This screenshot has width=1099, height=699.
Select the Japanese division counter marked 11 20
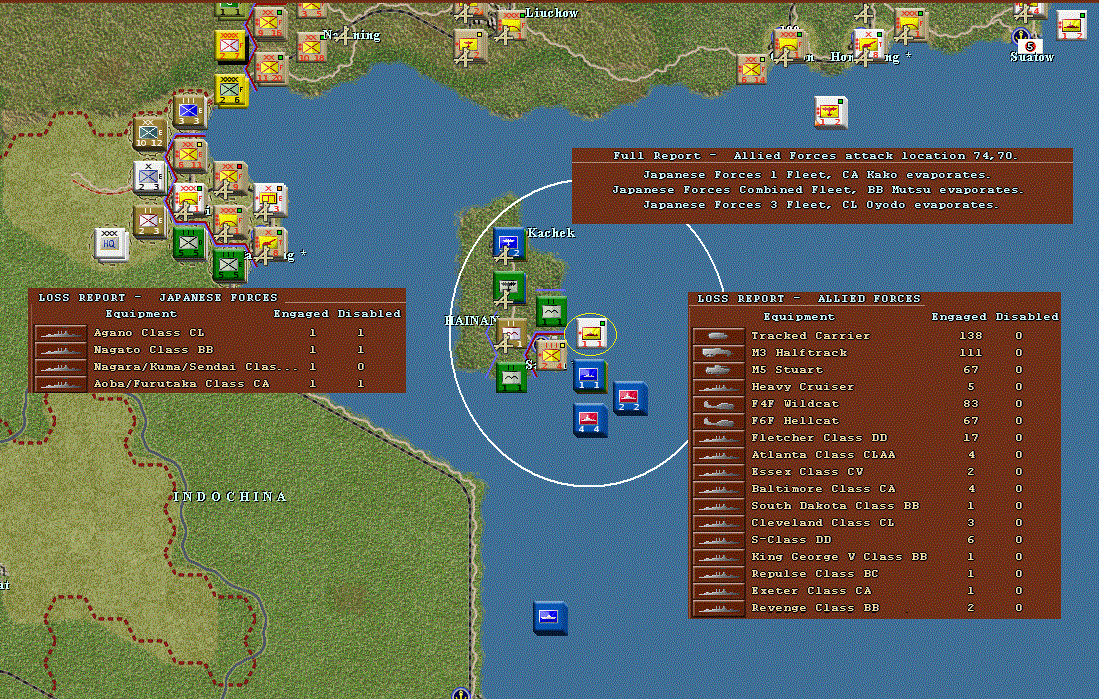[271, 68]
